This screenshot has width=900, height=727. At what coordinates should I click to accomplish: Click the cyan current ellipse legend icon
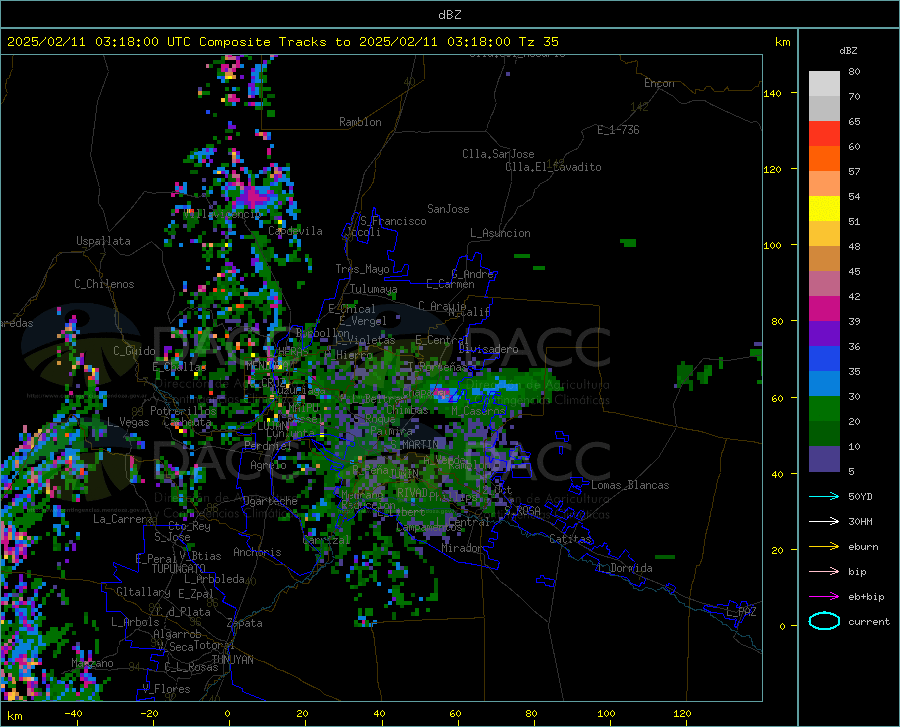coord(824,621)
